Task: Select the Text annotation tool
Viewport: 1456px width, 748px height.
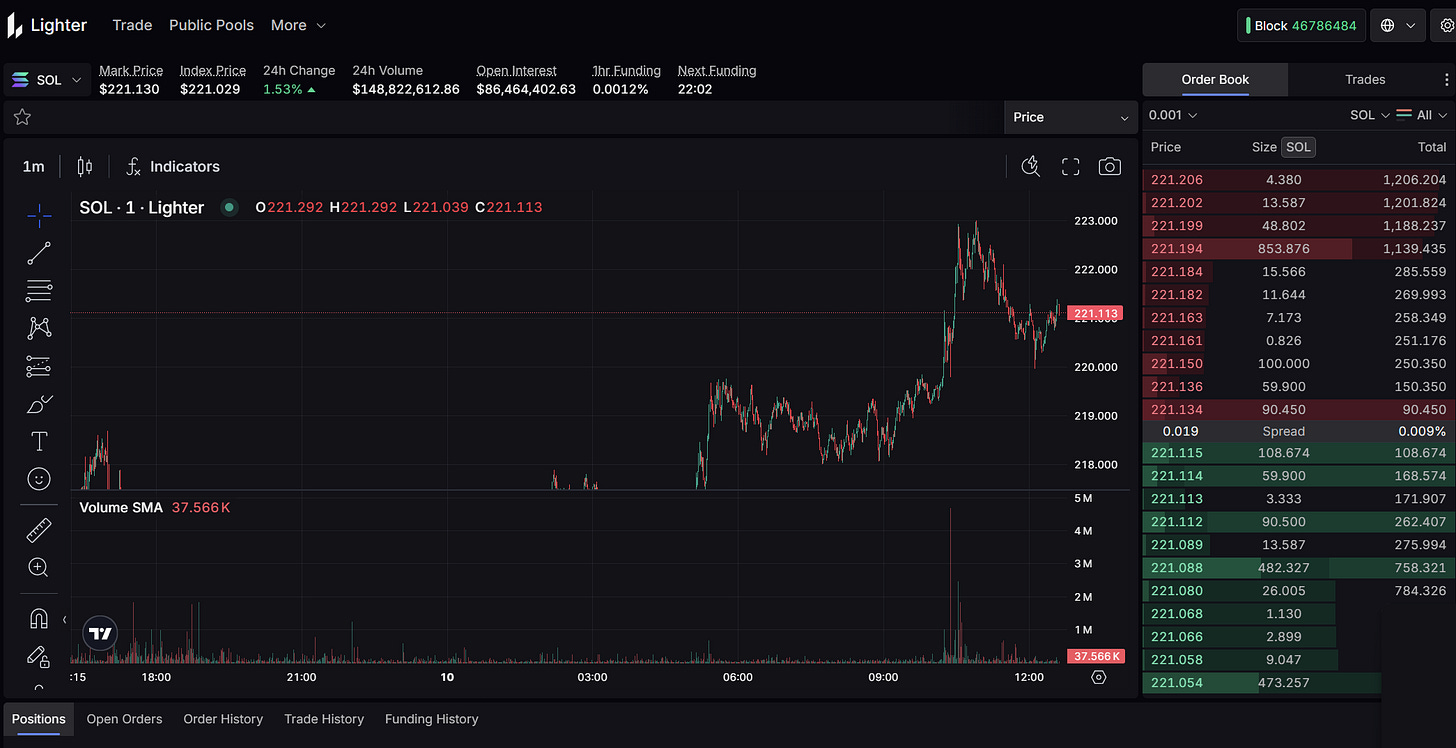Action: pyautogui.click(x=39, y=441)
